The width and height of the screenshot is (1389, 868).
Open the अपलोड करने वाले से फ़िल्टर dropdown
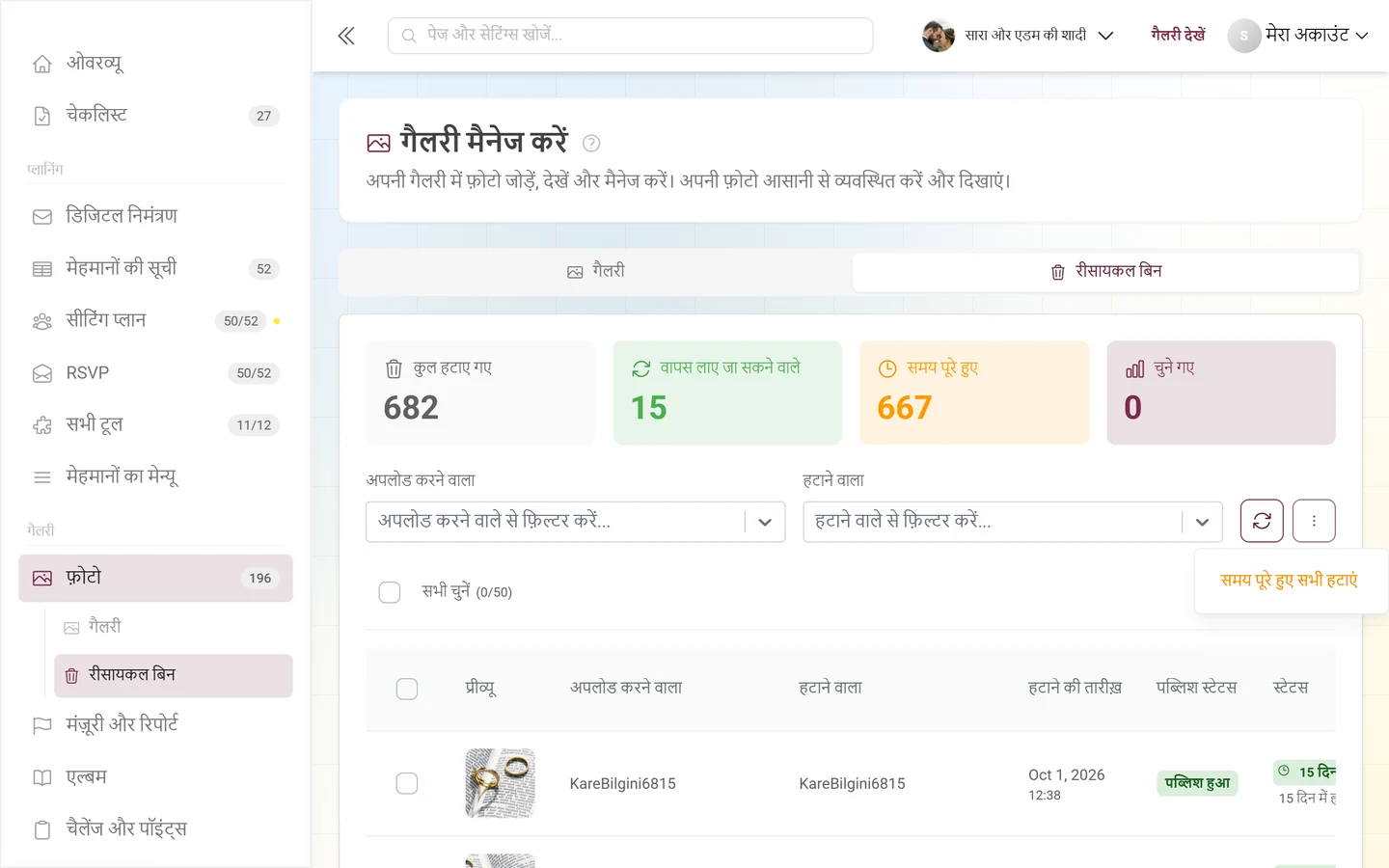coord(576,522)
